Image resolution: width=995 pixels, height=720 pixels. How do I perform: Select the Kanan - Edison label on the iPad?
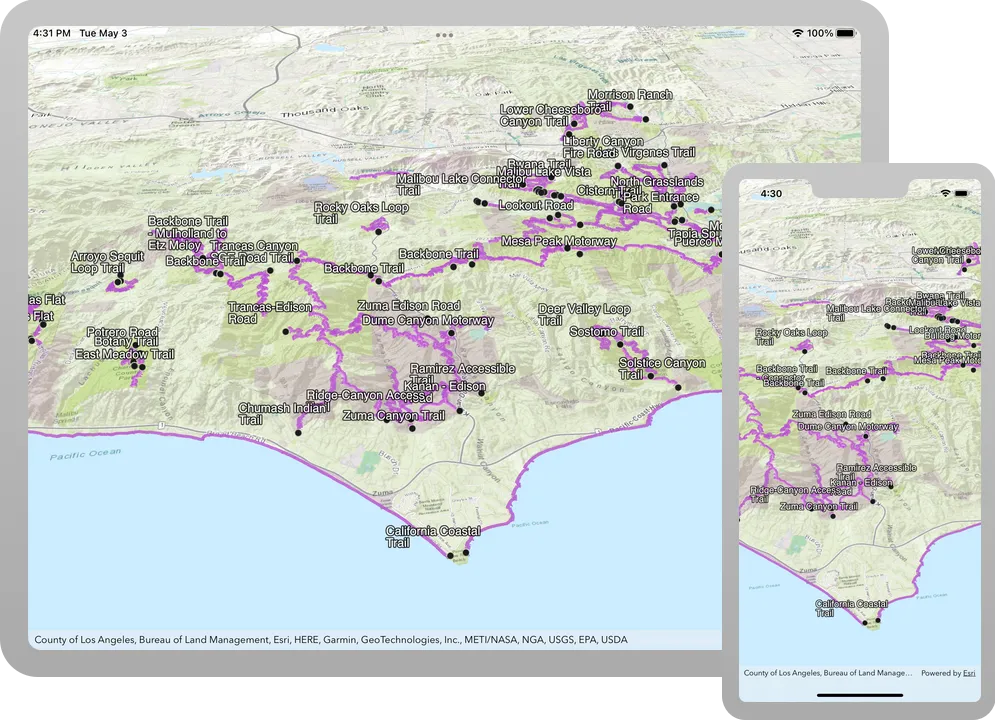pos(445,386)
